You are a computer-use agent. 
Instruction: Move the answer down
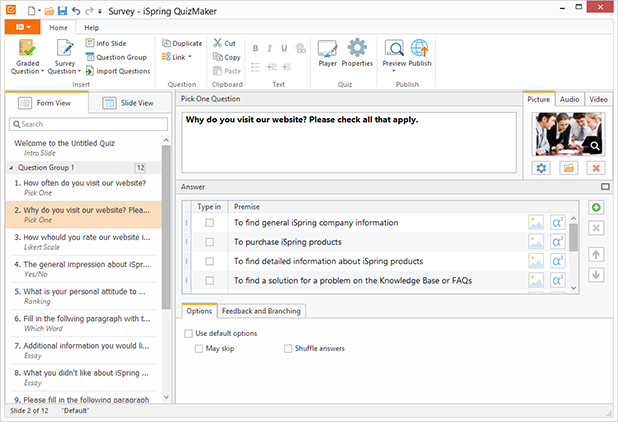coord(596,275)
